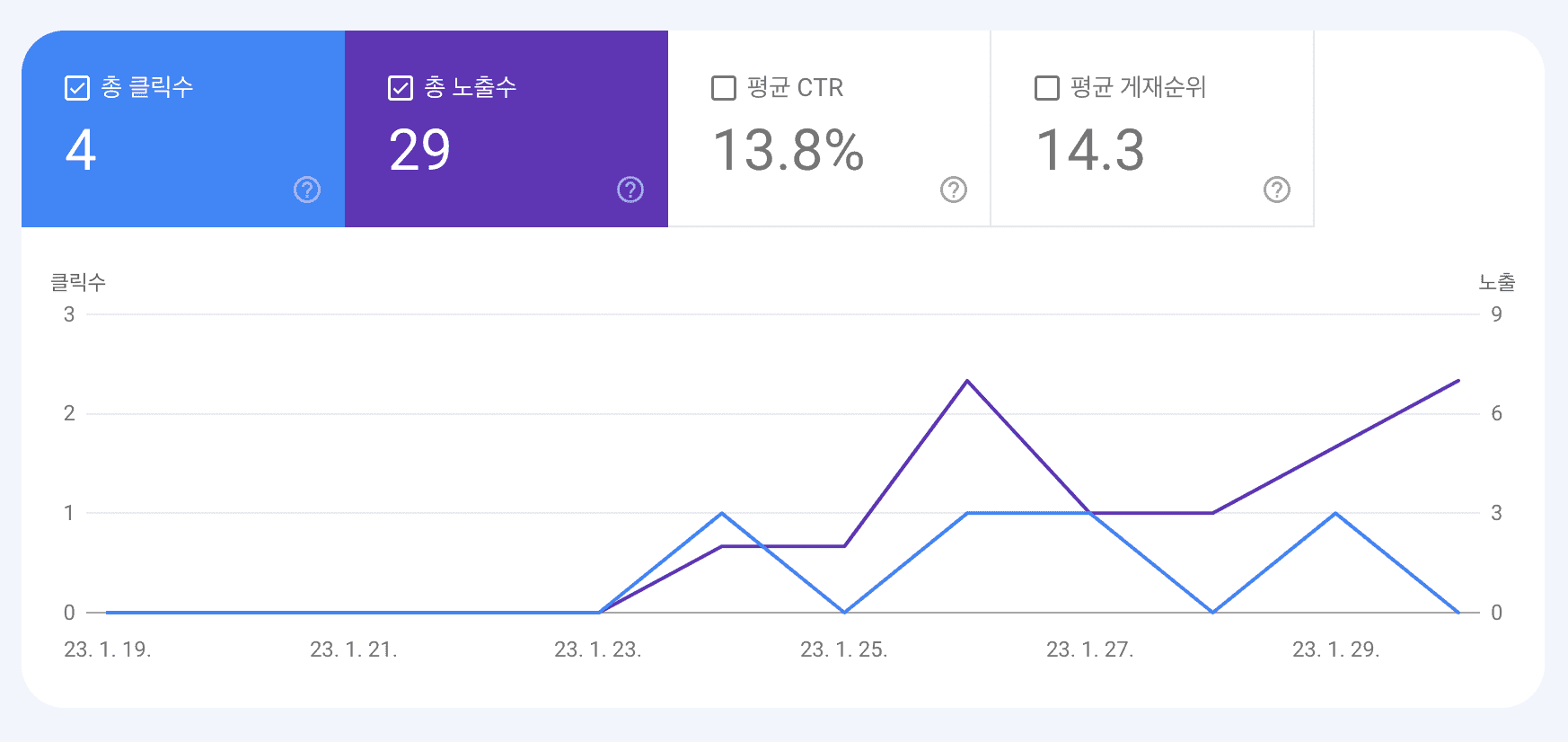Show help info for 평균 게재순위
The width and height of the screenshot is (1568, 742).
click(x=1276, y=190)
